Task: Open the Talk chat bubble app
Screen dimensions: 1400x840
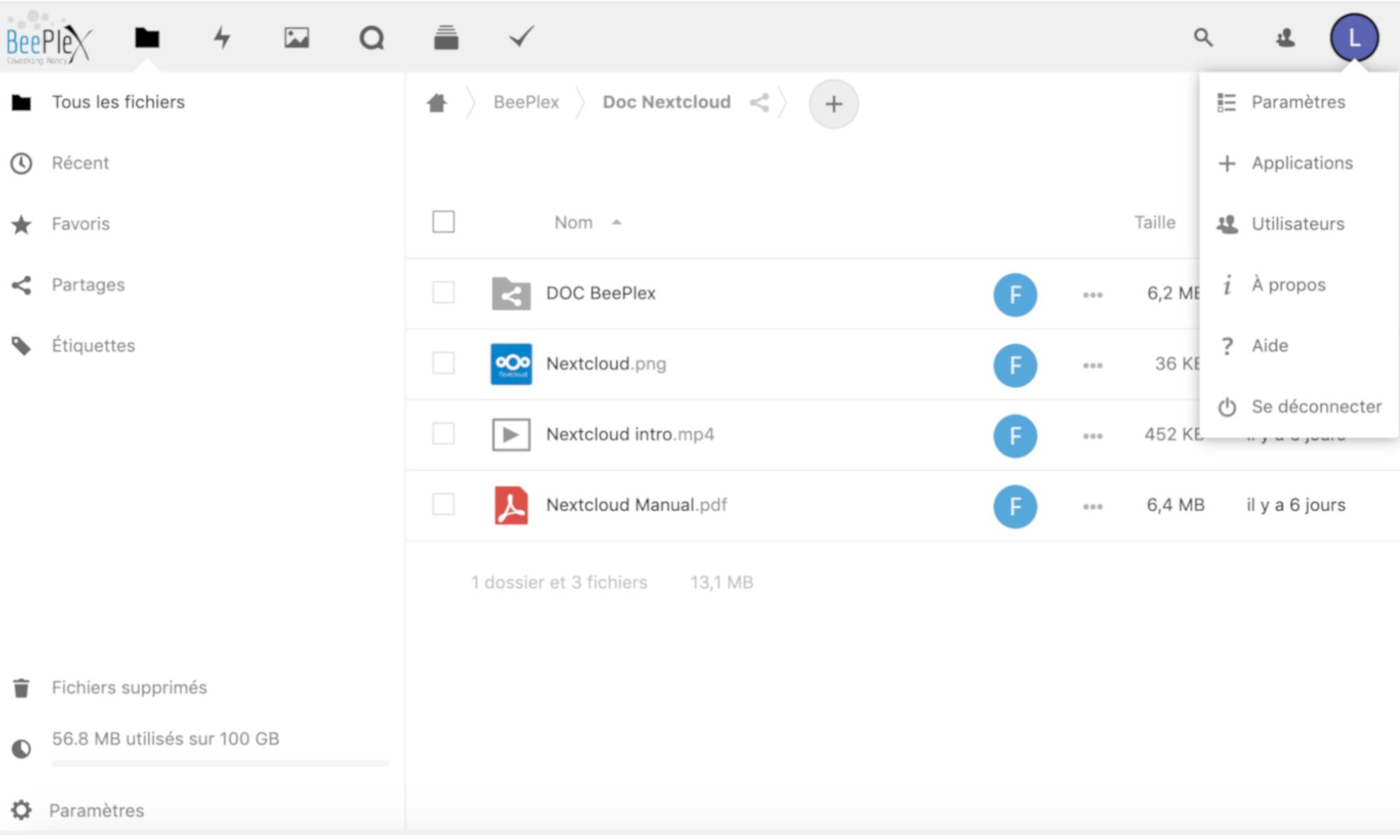Action: point(372,37)
